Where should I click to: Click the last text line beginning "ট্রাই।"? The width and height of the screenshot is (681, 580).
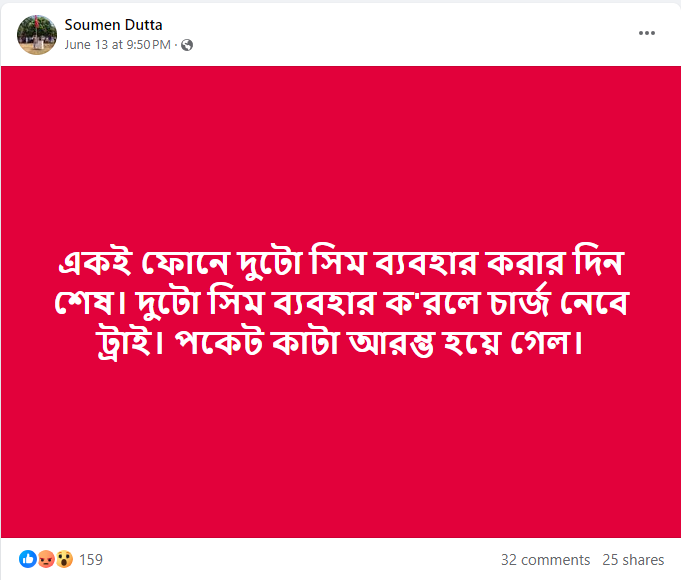[x=341, y=344]
